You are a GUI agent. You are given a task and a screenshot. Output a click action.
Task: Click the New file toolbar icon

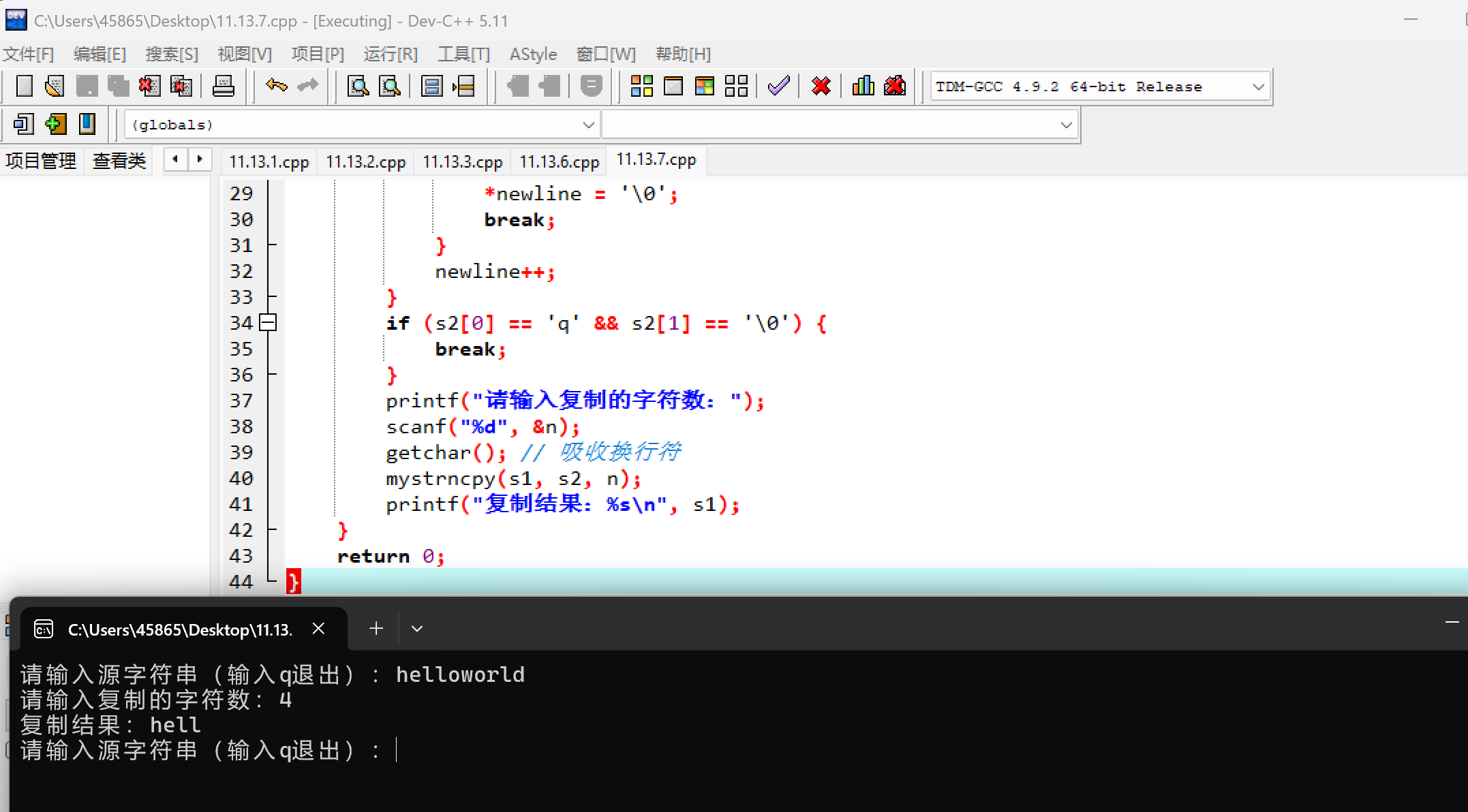click(x=25, y=87)
